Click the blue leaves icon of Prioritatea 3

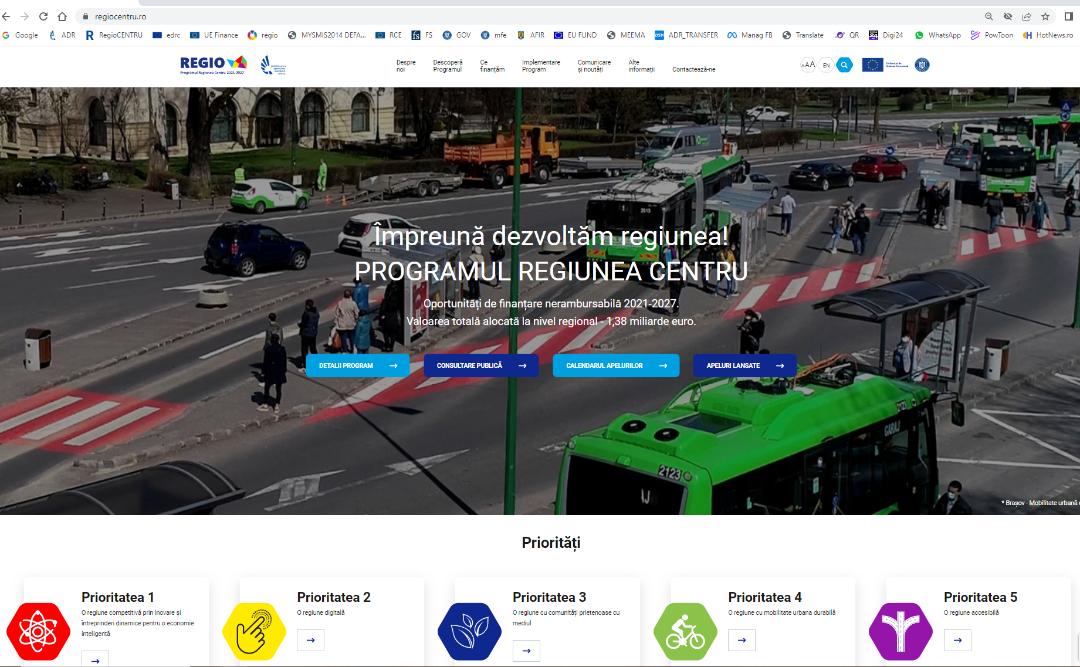click(470, 632)
